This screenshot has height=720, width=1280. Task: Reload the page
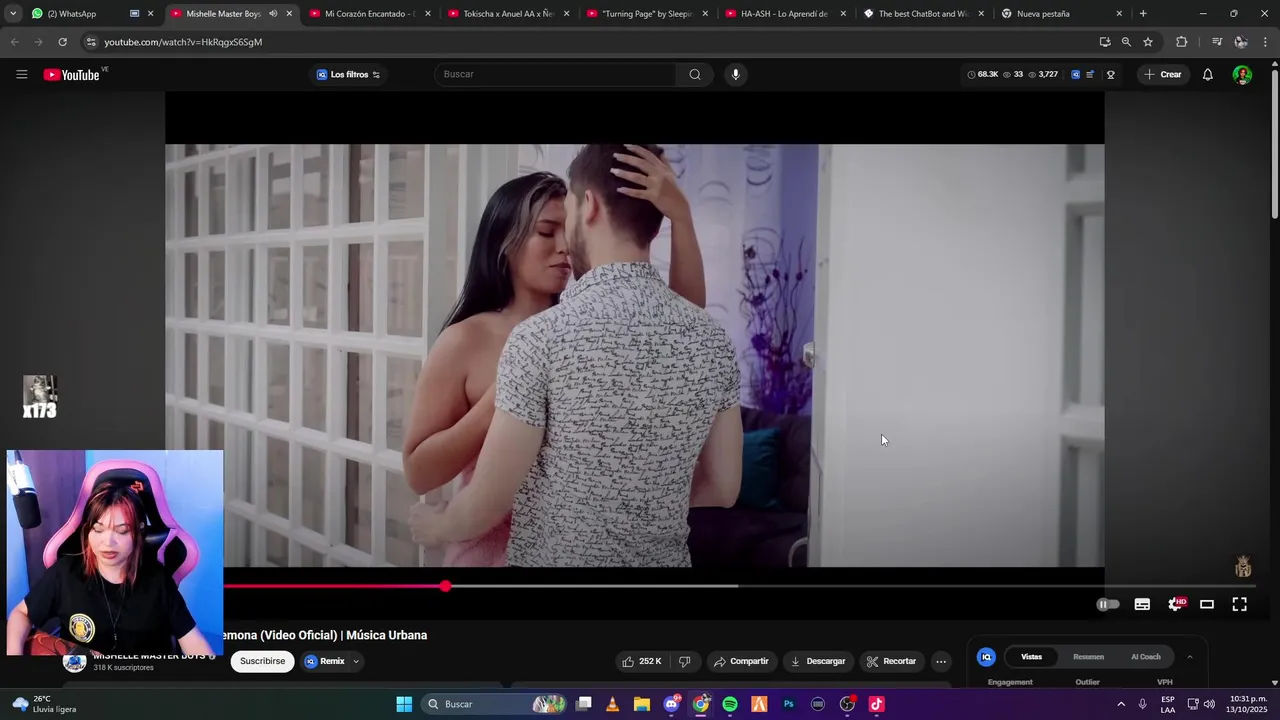pyautogui.click(x=62, y=42)
